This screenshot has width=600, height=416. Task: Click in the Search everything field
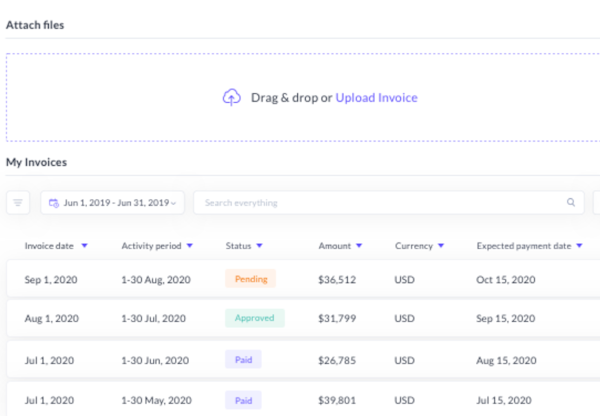[380, 203]
